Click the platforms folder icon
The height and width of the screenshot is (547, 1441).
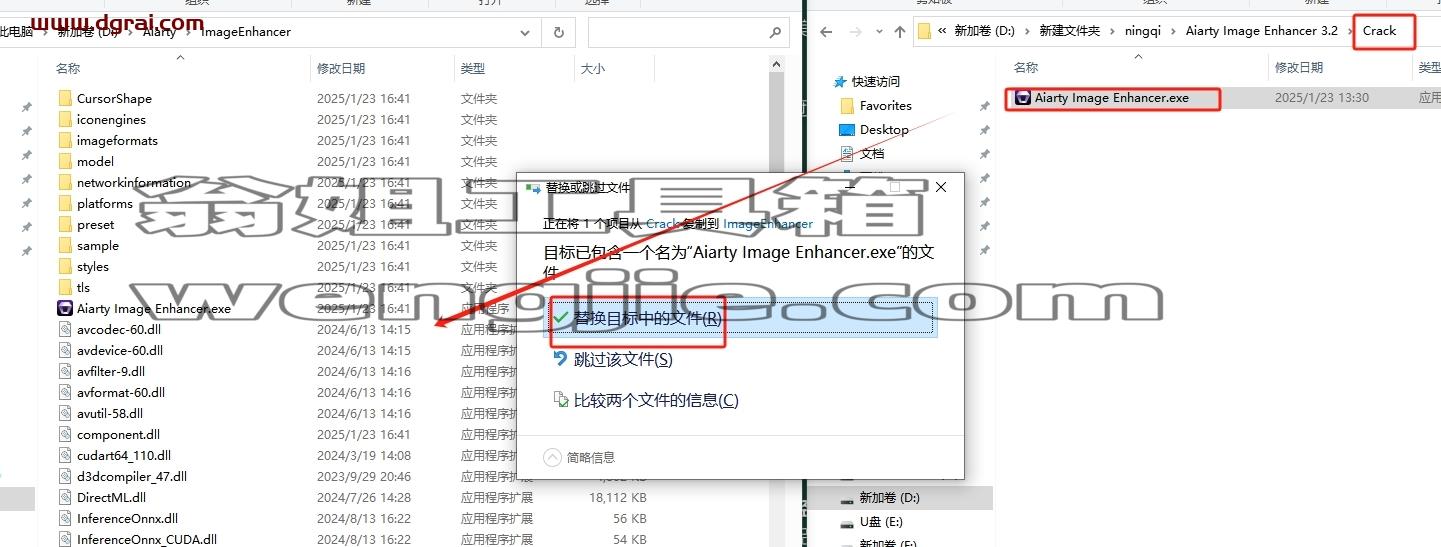click(65, 203)
